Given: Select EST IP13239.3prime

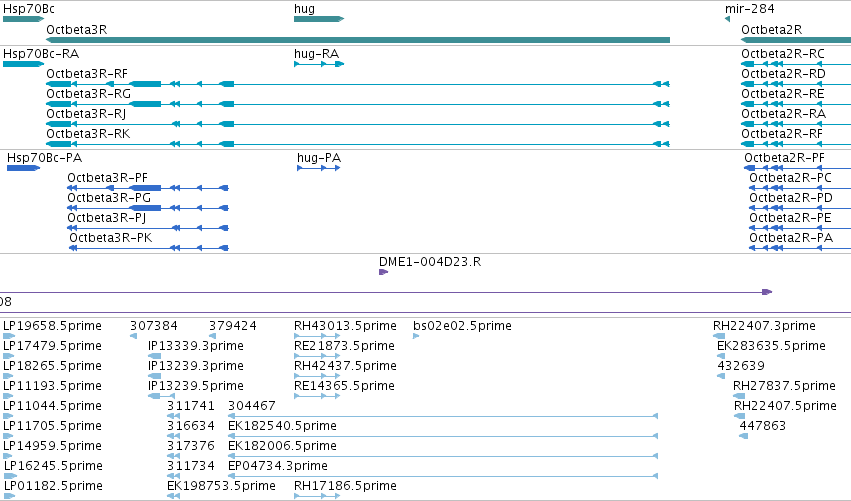Looking at the screenshot, I should [196, 366].
